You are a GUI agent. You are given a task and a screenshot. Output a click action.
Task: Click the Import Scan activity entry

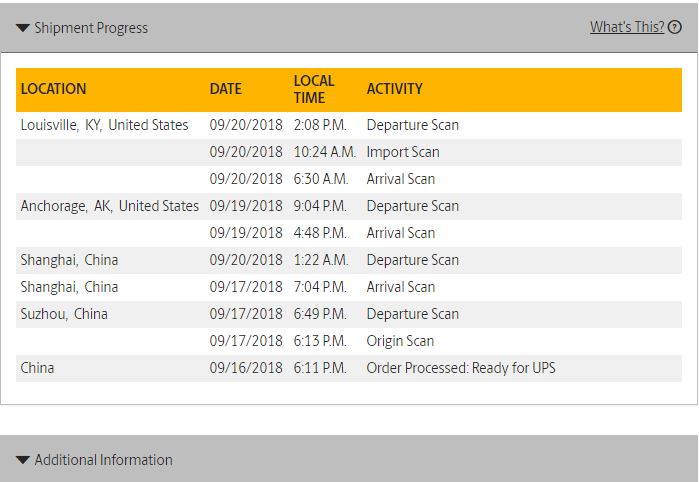(403, 152)
